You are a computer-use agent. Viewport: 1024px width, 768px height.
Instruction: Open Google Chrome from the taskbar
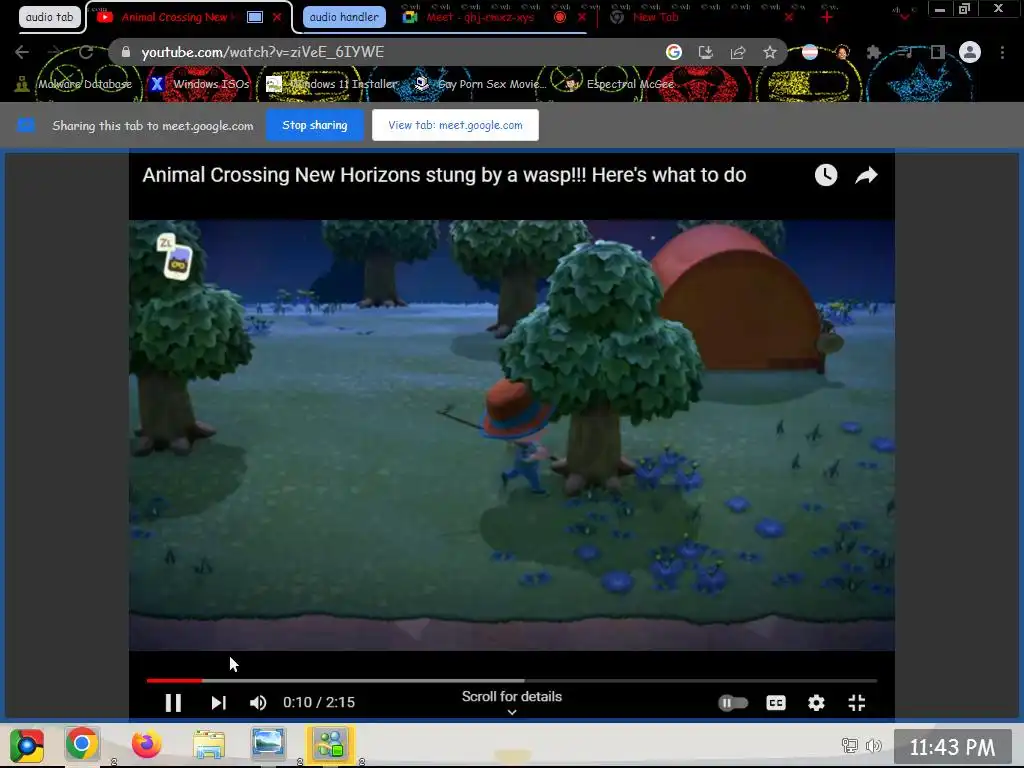(x=82, y=744)
